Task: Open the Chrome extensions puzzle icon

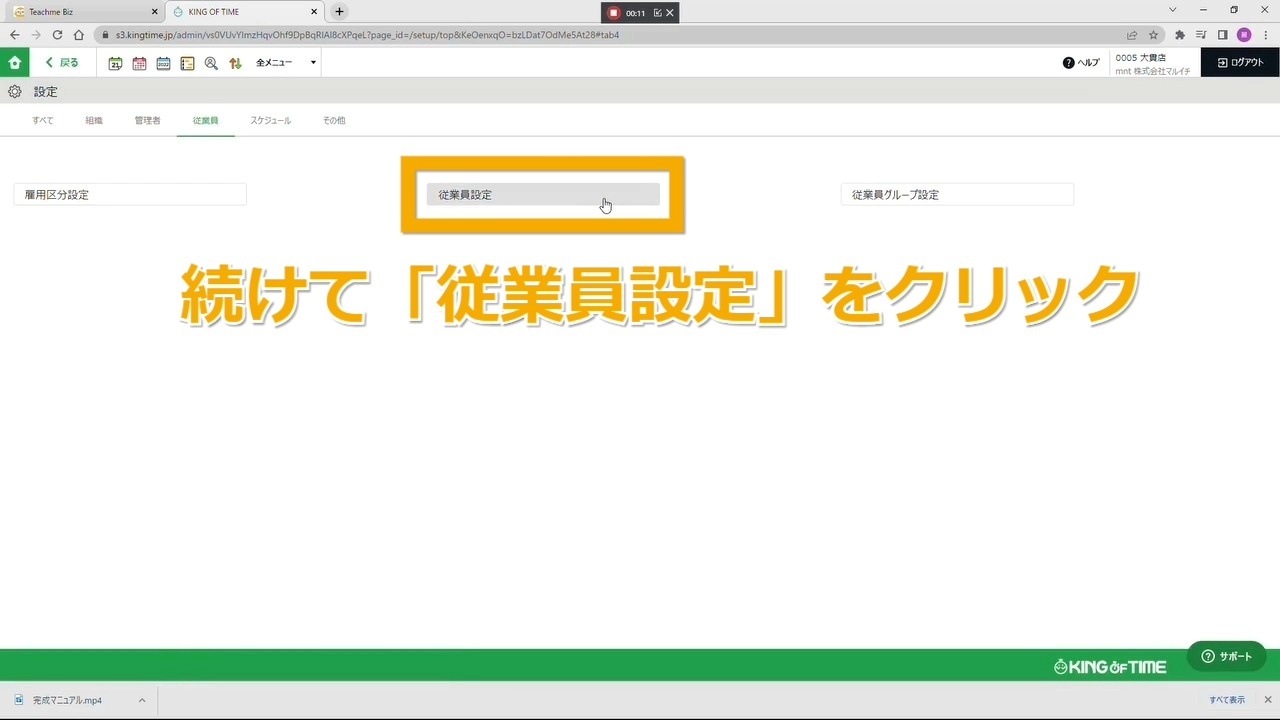Action: click(x=1180, y=35)
